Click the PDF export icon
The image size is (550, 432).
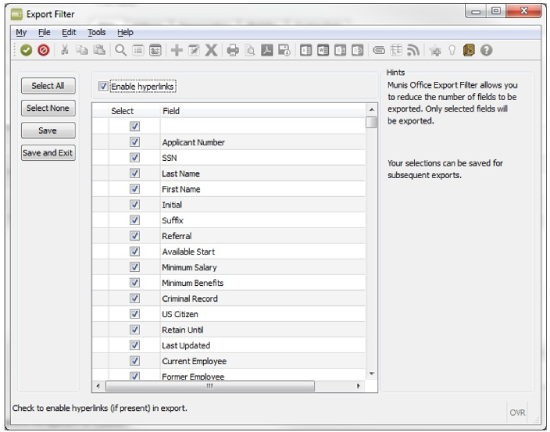coord(267,50)
